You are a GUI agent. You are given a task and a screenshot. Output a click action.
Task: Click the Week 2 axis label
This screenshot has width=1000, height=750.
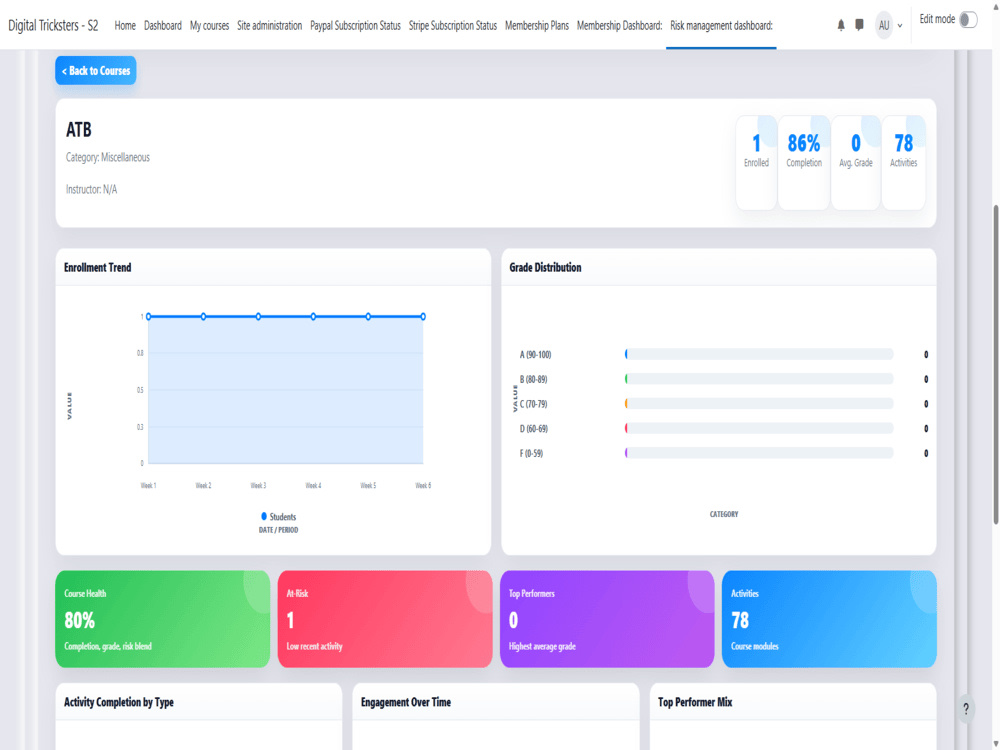(203, 485)
